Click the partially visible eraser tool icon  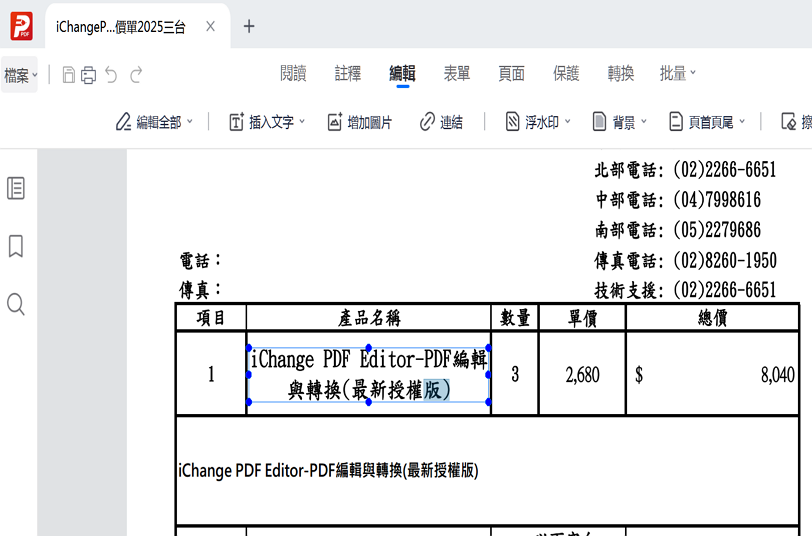789,122
